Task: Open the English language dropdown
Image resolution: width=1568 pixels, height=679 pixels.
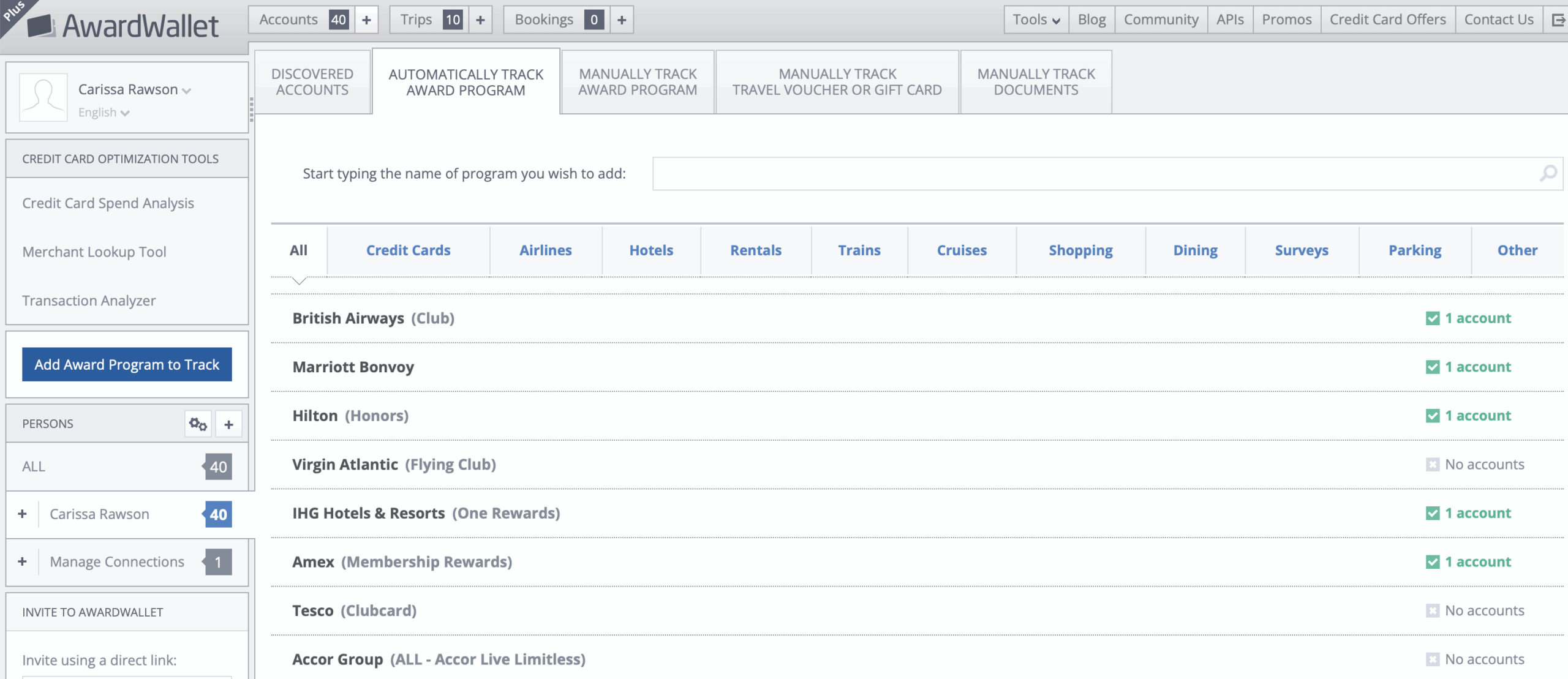Action: (x=104, y=113)
